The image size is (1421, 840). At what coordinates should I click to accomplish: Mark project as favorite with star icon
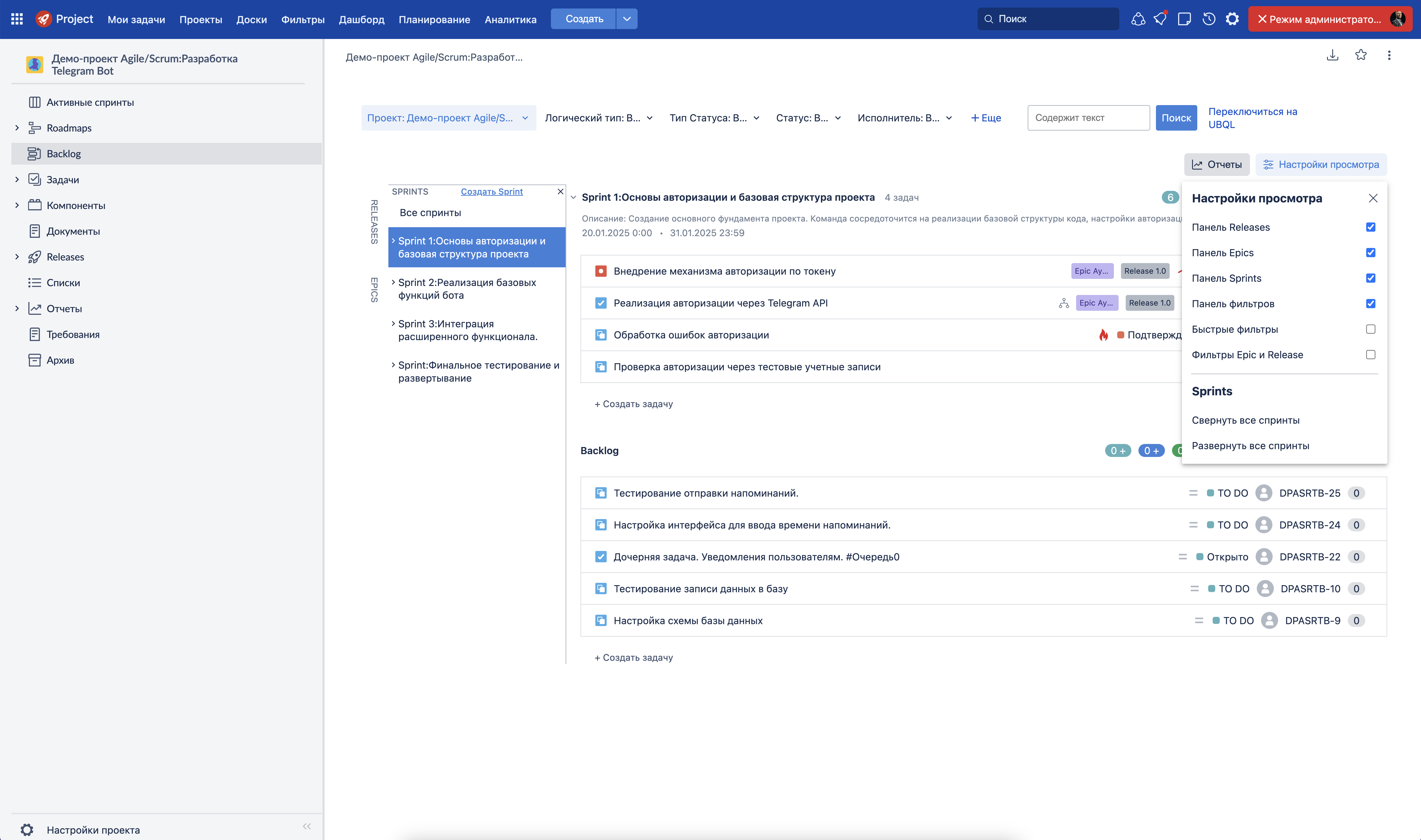point(1361,55)
